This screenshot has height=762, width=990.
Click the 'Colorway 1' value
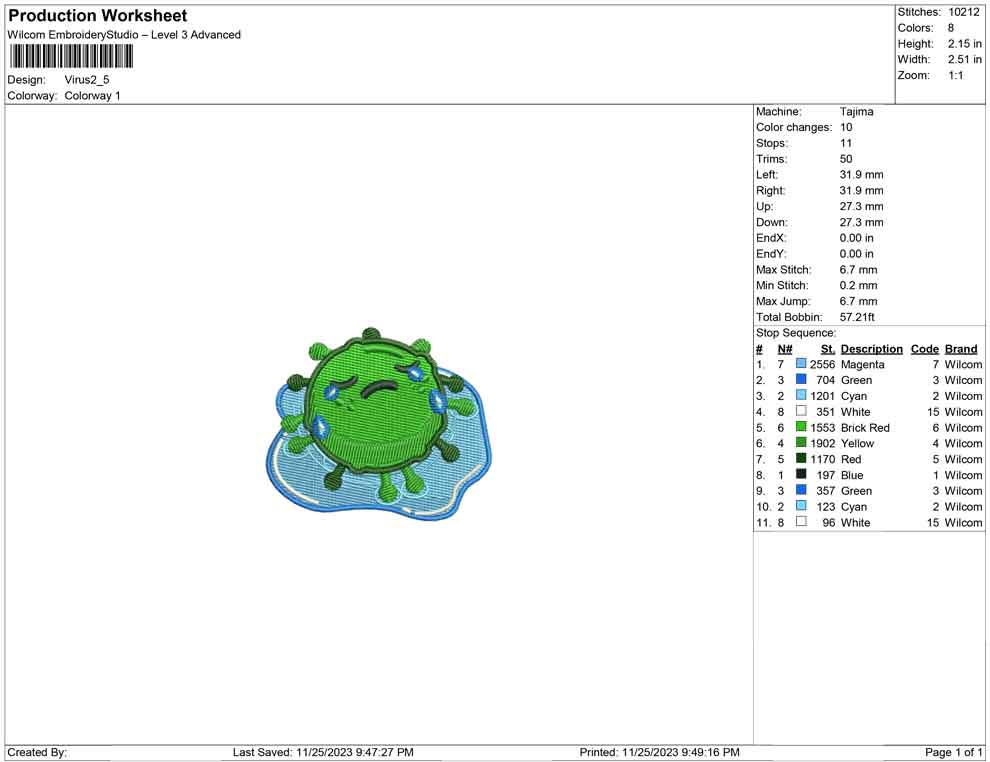point(92,95)
